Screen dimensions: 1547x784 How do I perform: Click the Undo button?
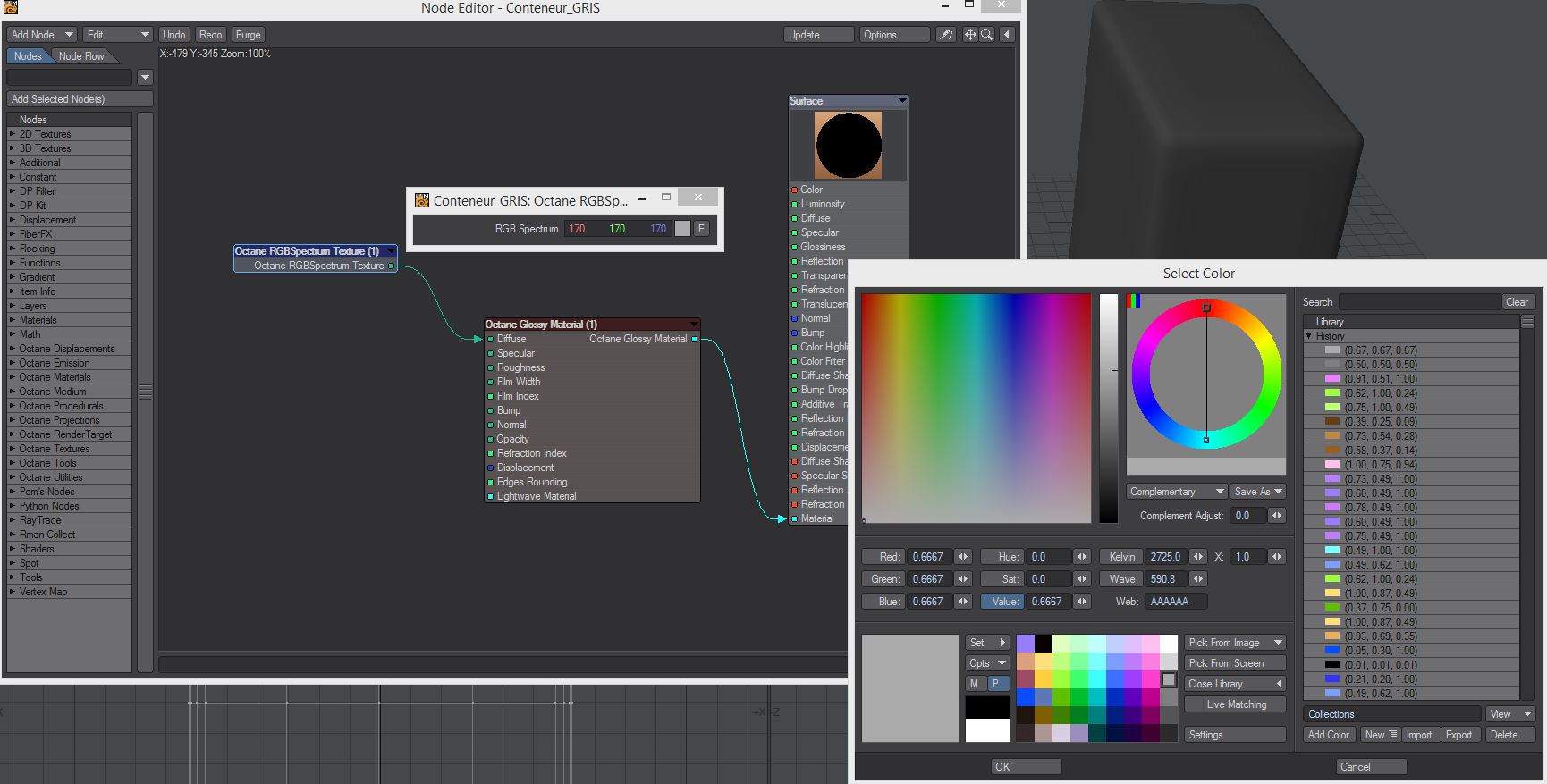tap(173, 35)
